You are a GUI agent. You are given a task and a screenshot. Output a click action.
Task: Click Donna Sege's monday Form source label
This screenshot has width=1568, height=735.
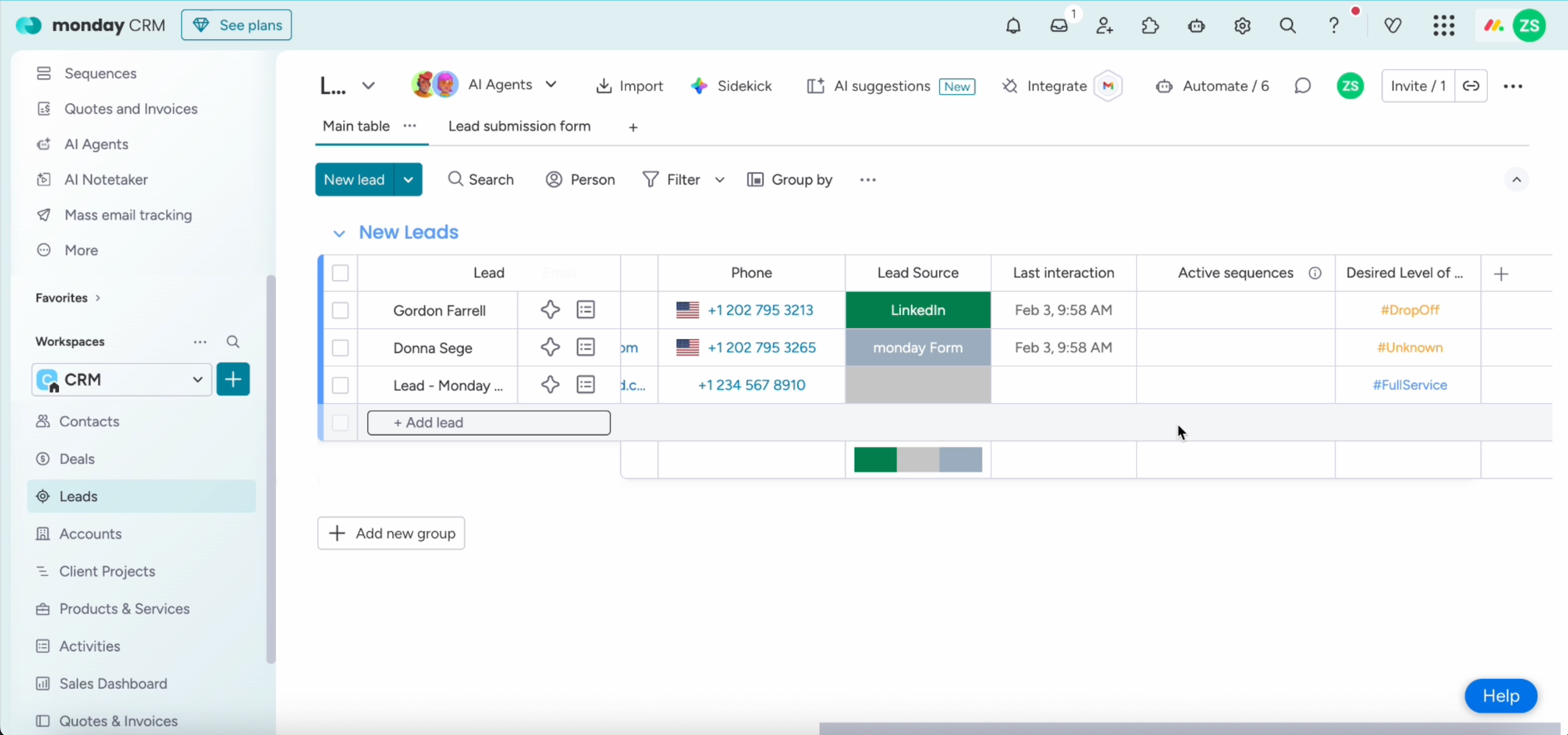tap(918, 347)
